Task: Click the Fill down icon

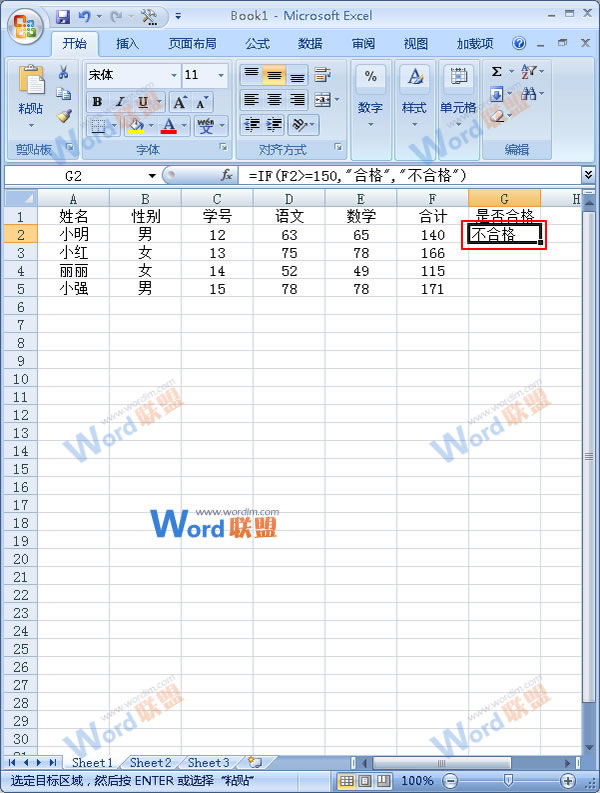Action: (x=496, y=94)
